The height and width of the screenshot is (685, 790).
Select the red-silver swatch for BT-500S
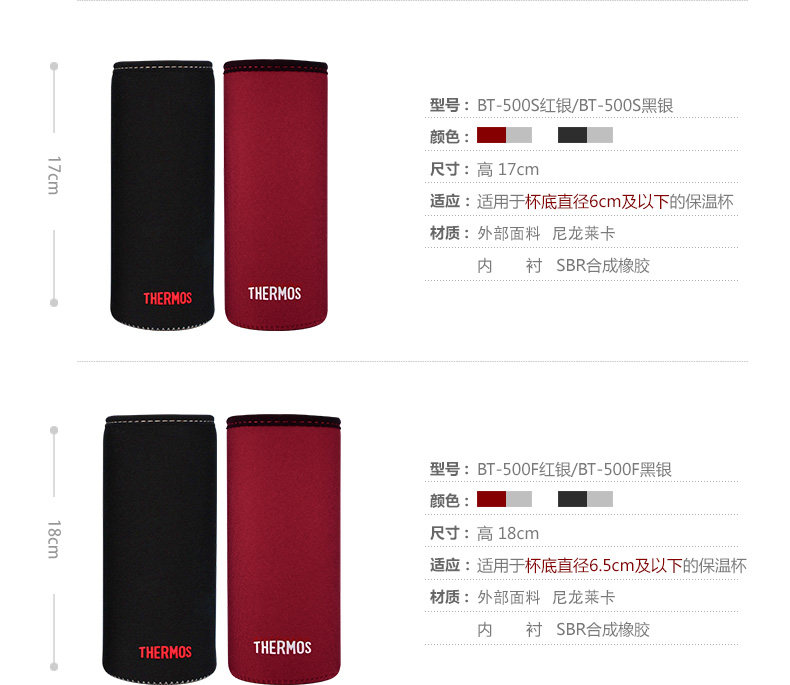[504, 135]
